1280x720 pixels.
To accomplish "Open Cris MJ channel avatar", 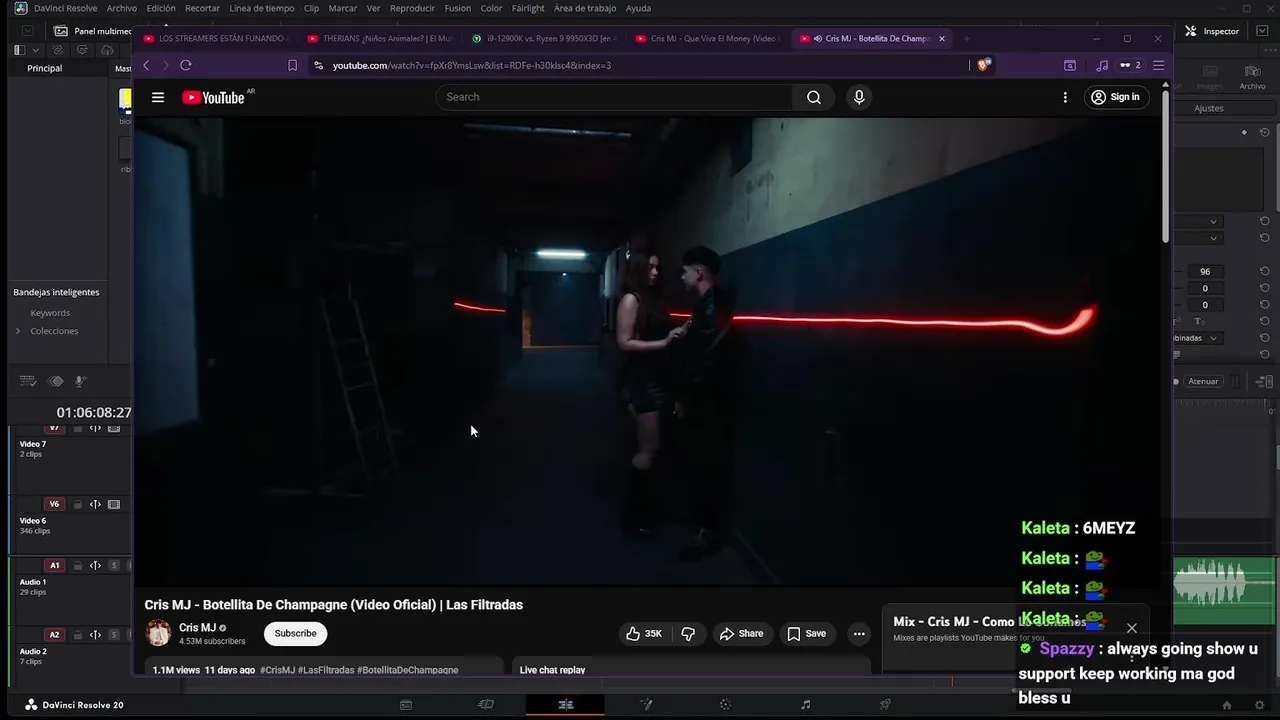I will 158,633.
